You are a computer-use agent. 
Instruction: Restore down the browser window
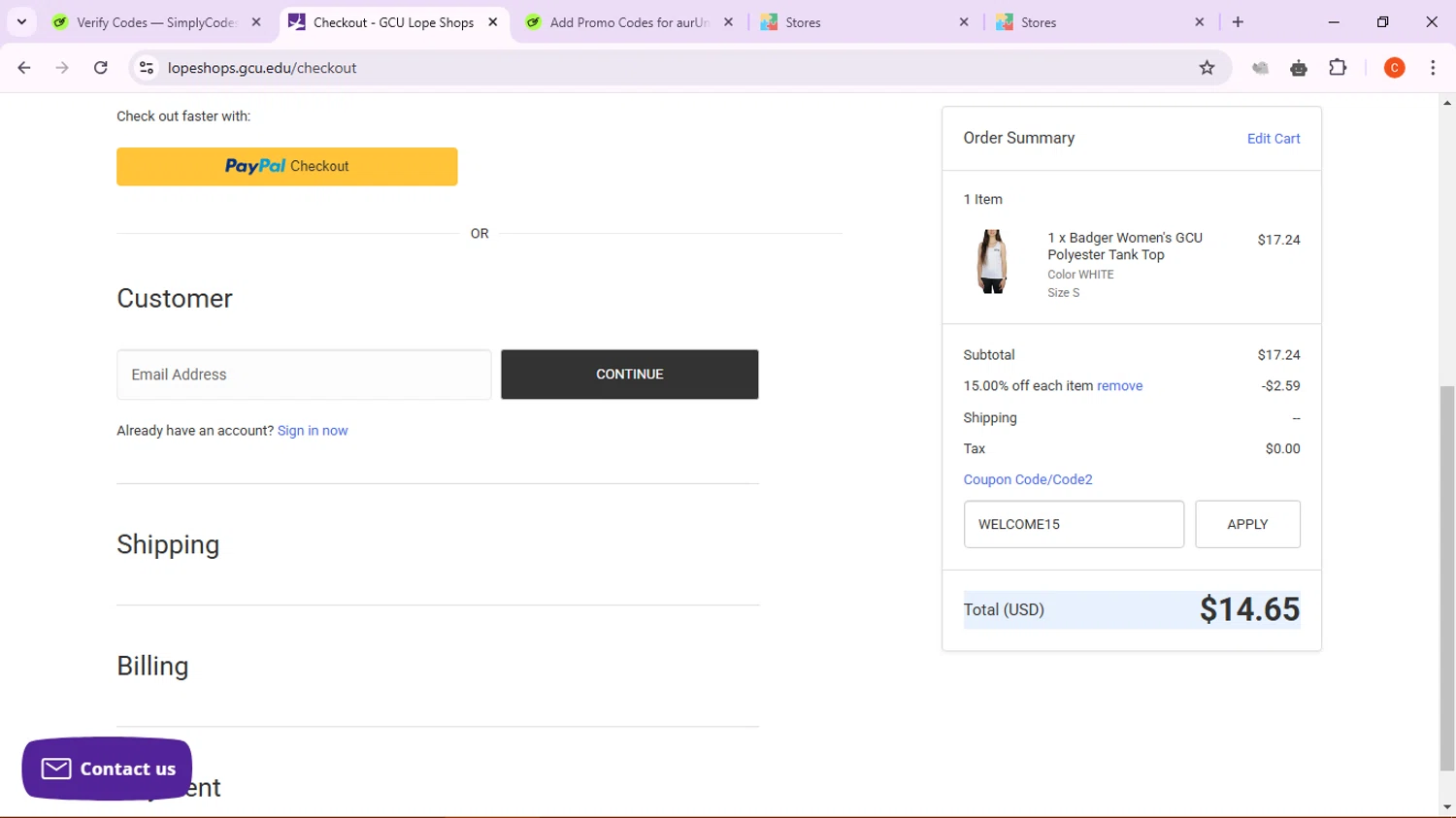(x=1382, y=21)
